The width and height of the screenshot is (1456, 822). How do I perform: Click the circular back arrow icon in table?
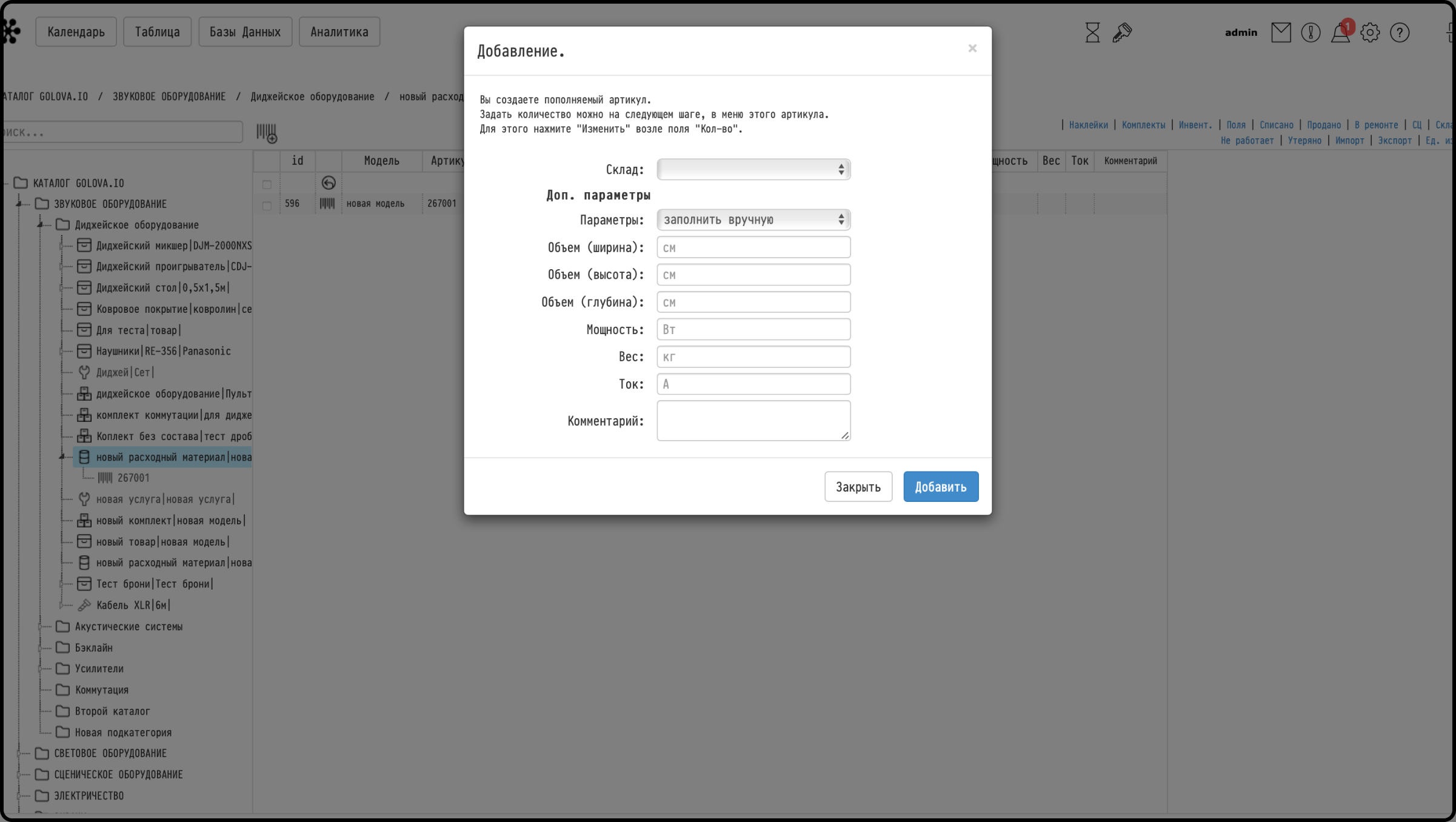coord(329,183)
